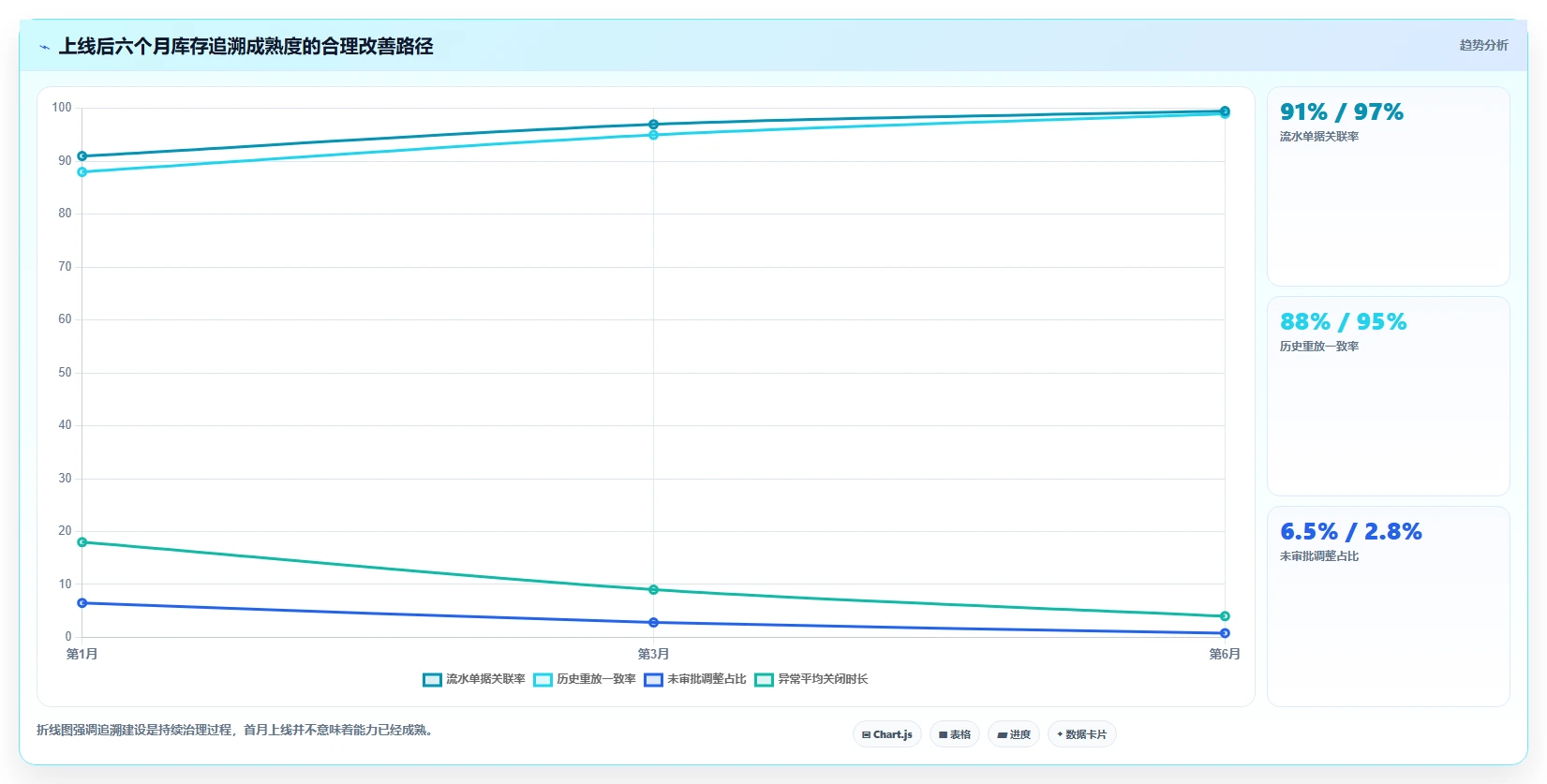Click the 流水单据关联率 data point at 第3月

tap(653, 125)
